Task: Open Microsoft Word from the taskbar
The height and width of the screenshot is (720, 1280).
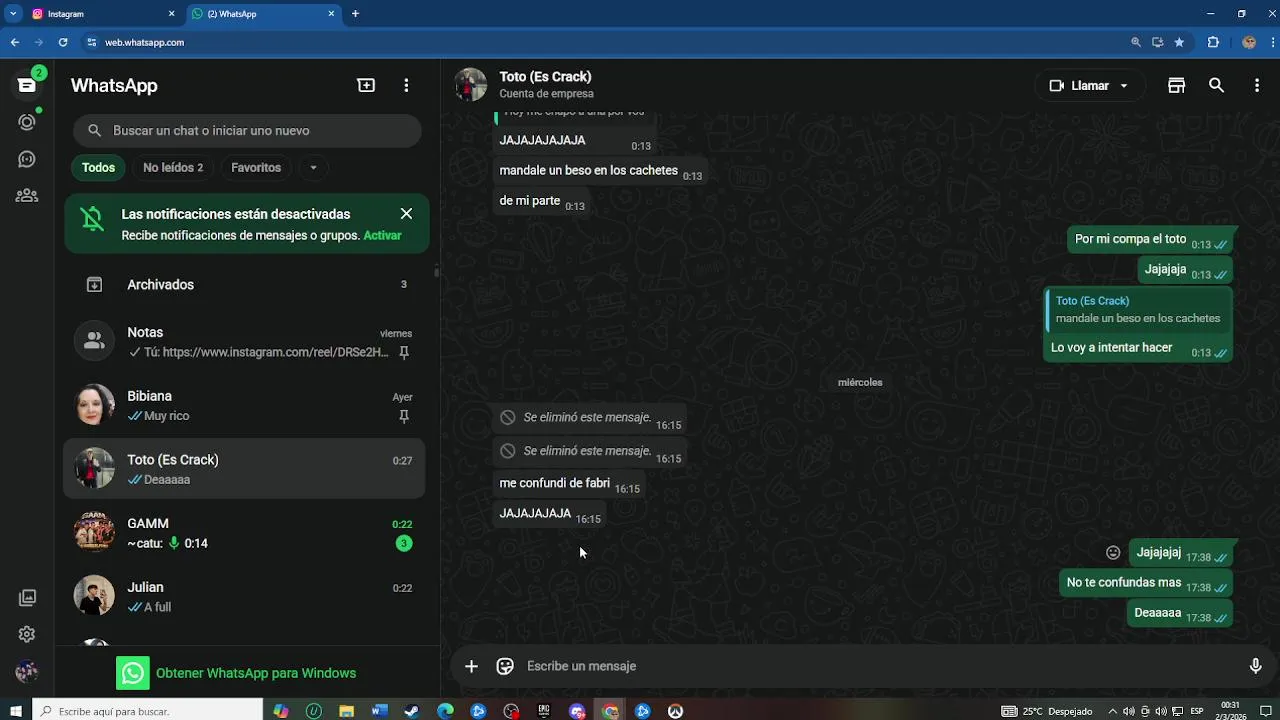Action: tap(379, 711)
